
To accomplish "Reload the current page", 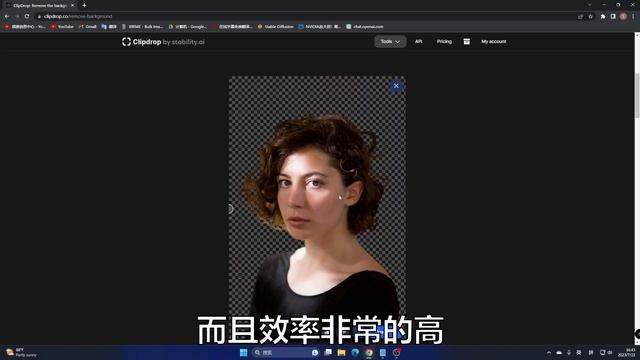I will [27, 16].
